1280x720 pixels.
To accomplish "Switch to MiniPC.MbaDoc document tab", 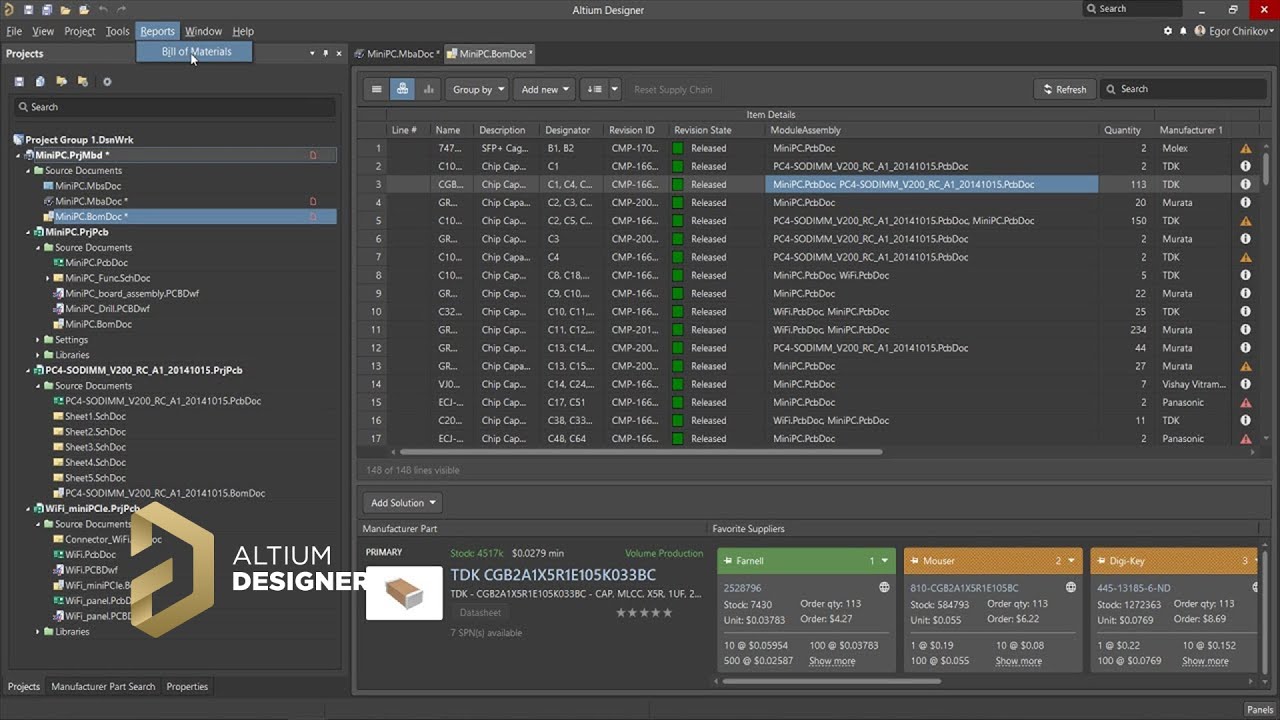I will (397, 53).
